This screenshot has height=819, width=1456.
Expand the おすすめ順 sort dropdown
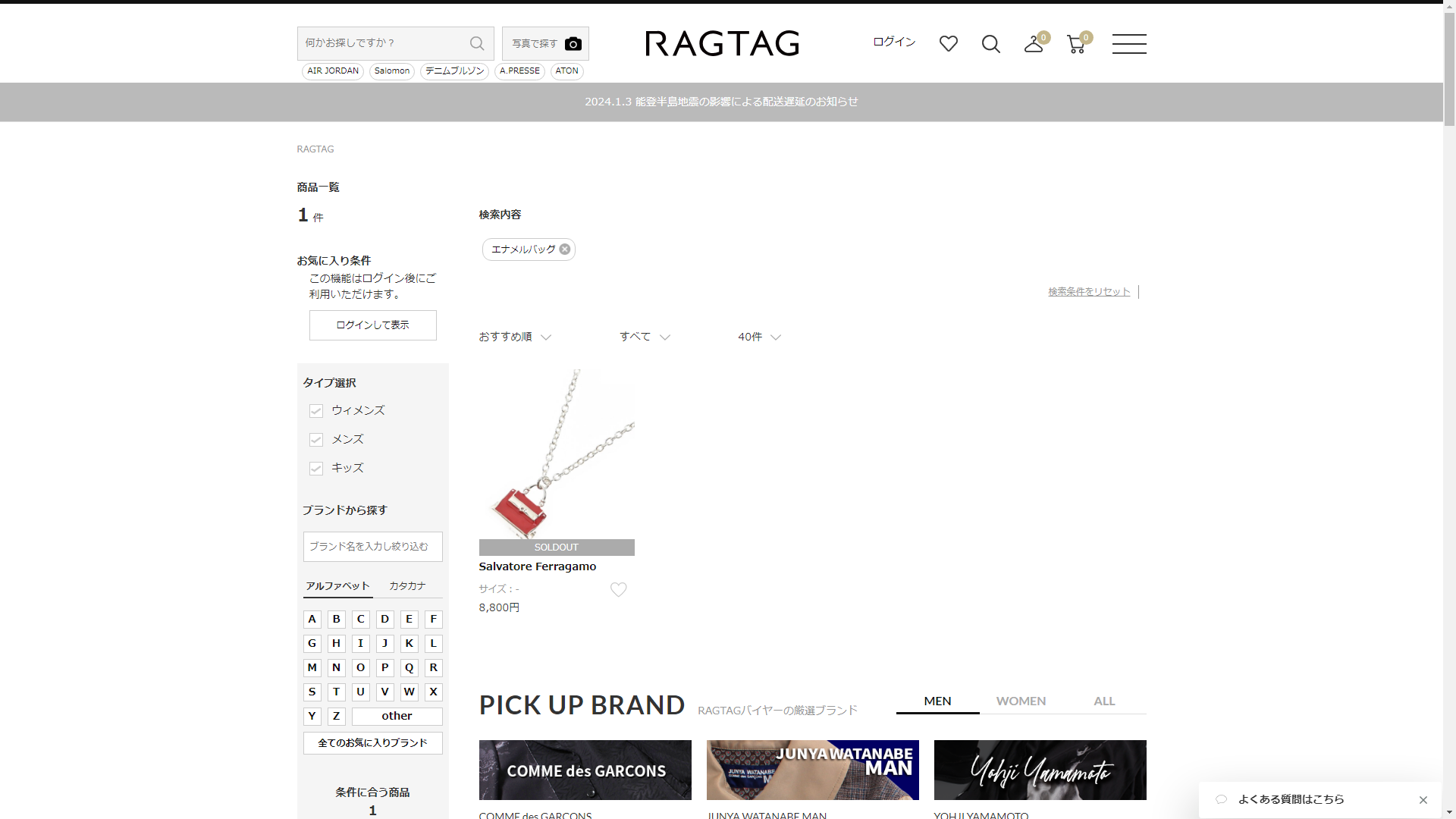(x=514, y=337)
